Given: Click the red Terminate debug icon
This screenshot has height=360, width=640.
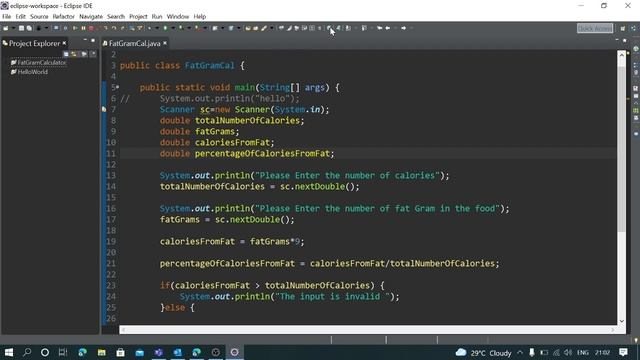Looking at the screenshot, I should click(91, 28).
